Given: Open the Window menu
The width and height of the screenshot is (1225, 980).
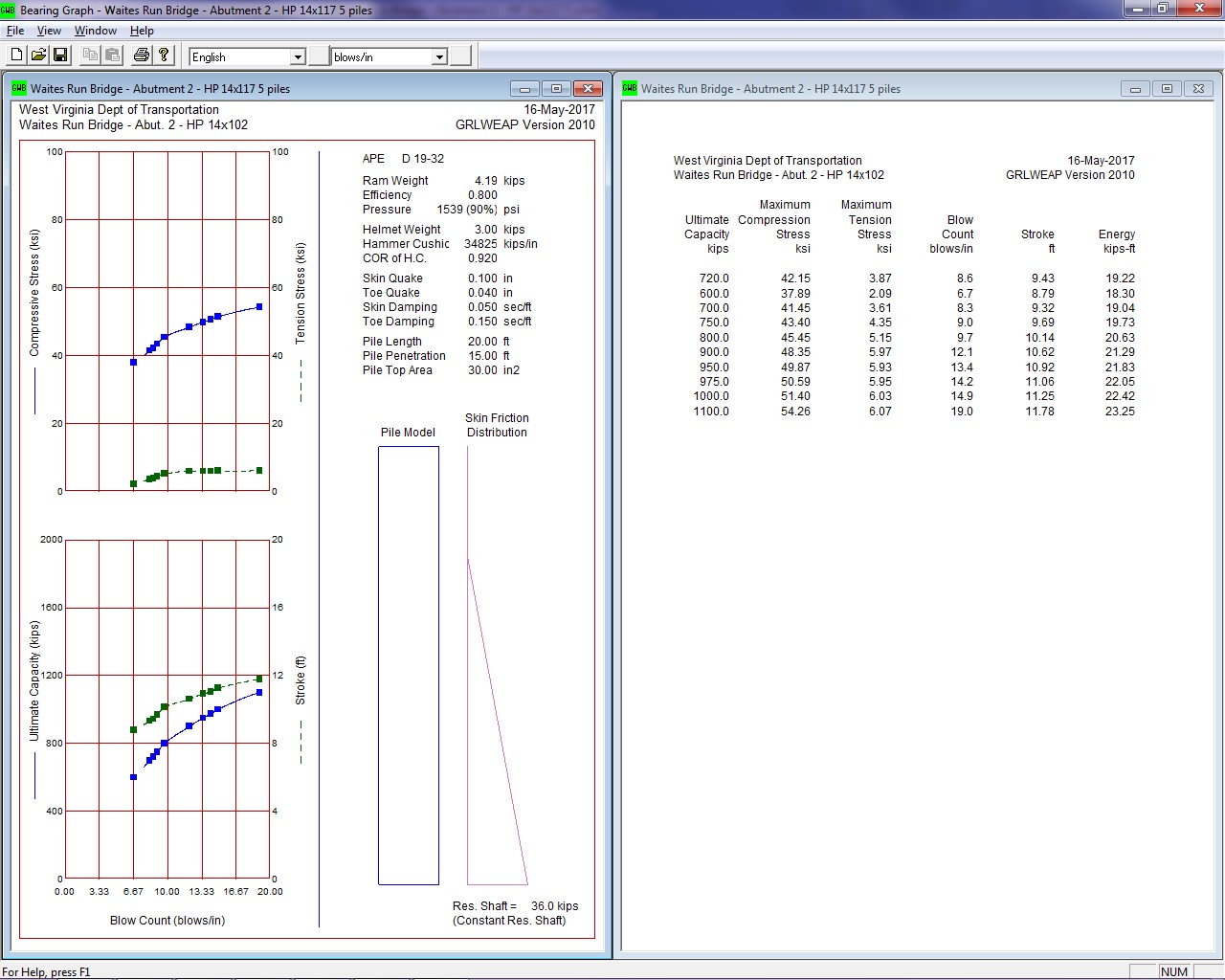Looking at the screenshot, I should point(95,31).
